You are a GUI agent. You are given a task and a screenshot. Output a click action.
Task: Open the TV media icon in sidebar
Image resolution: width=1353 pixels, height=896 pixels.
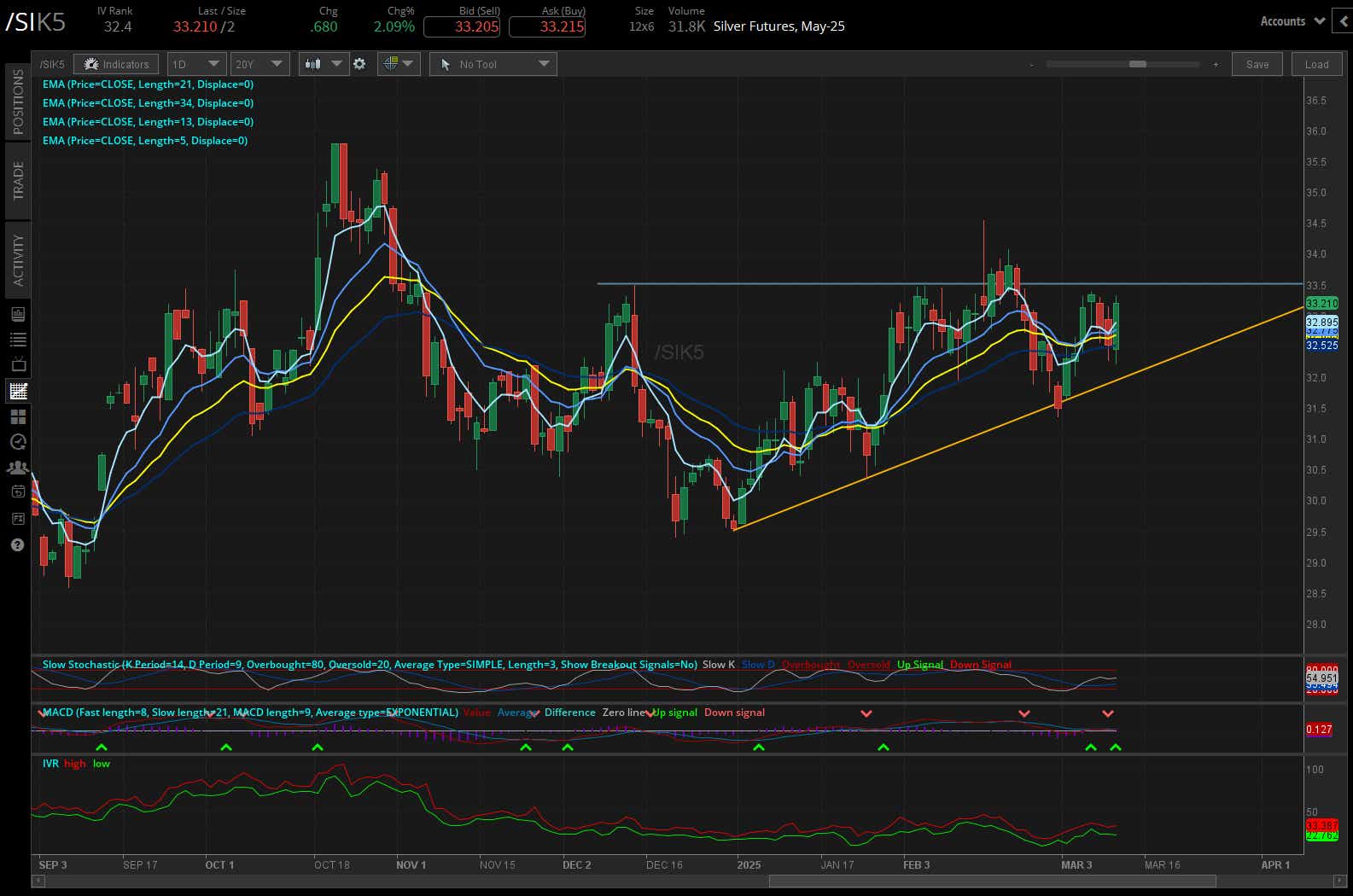17,365
